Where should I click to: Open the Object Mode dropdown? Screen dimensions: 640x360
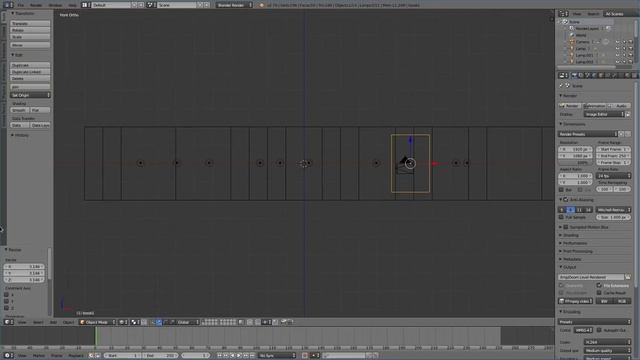pos(97,322)
